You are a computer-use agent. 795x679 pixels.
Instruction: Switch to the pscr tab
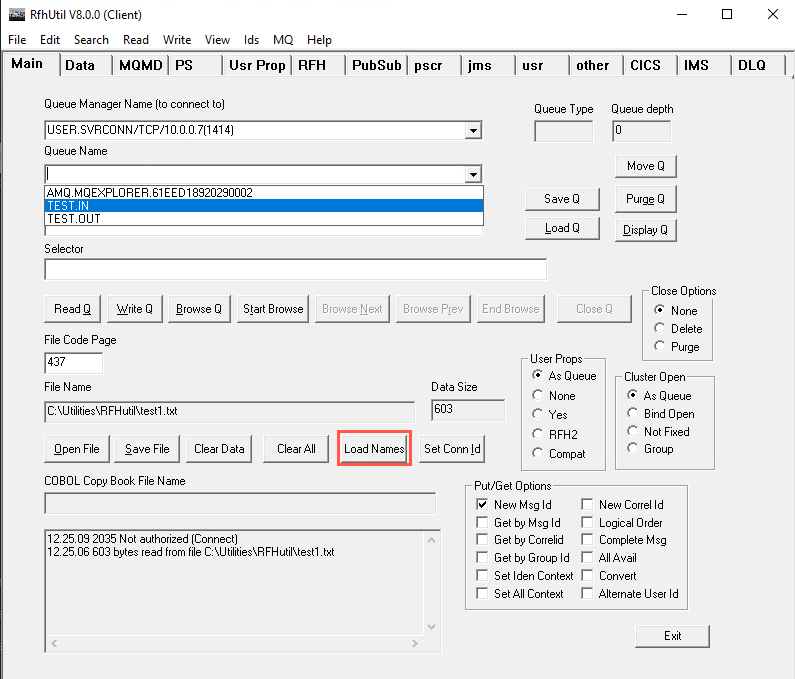435,65
